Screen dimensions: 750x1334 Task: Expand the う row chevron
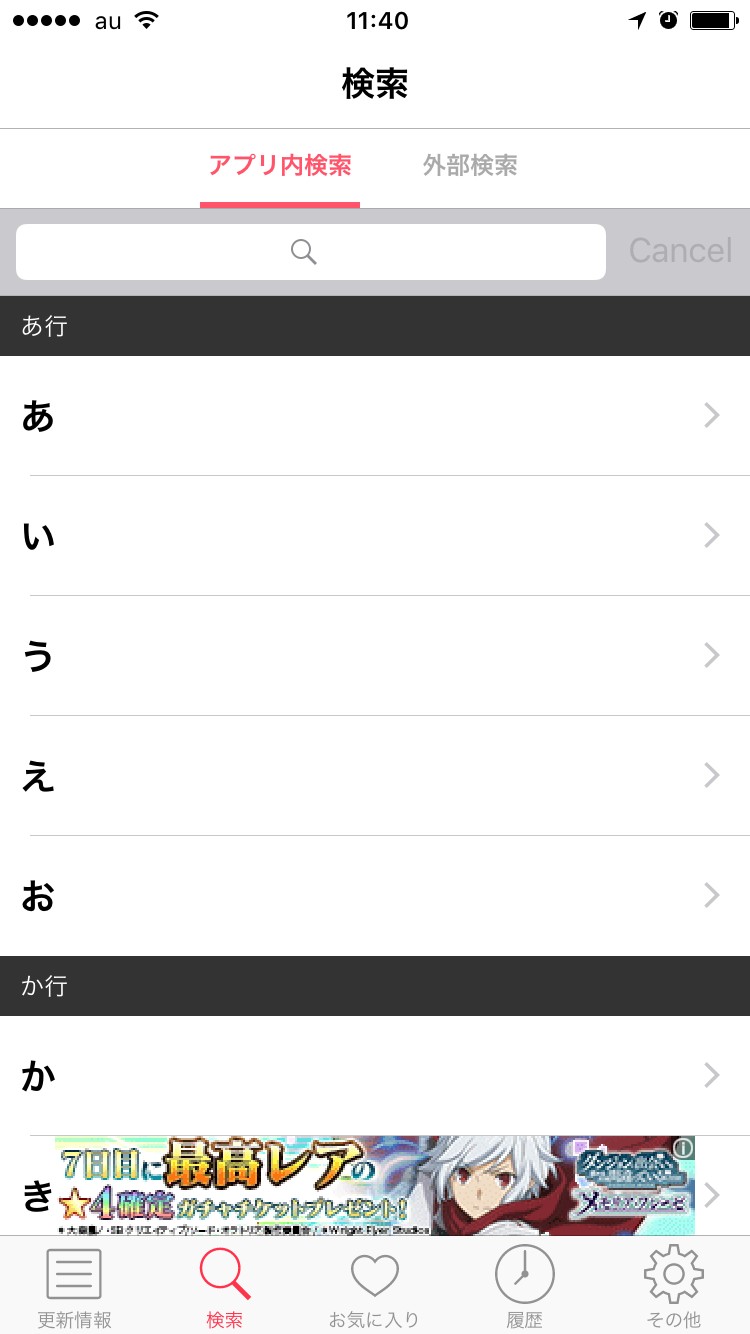pos(712,655)
